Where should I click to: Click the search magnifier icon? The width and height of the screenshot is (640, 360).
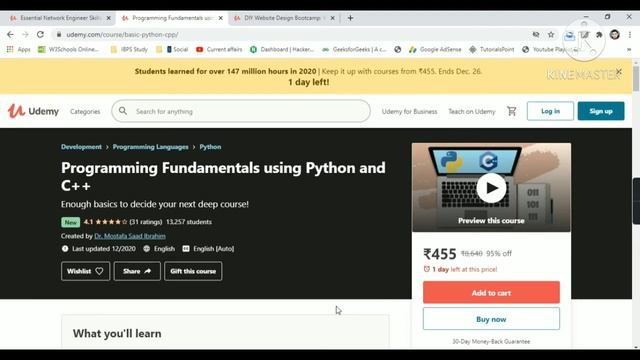pyautogui.click(x=122, y=111)
